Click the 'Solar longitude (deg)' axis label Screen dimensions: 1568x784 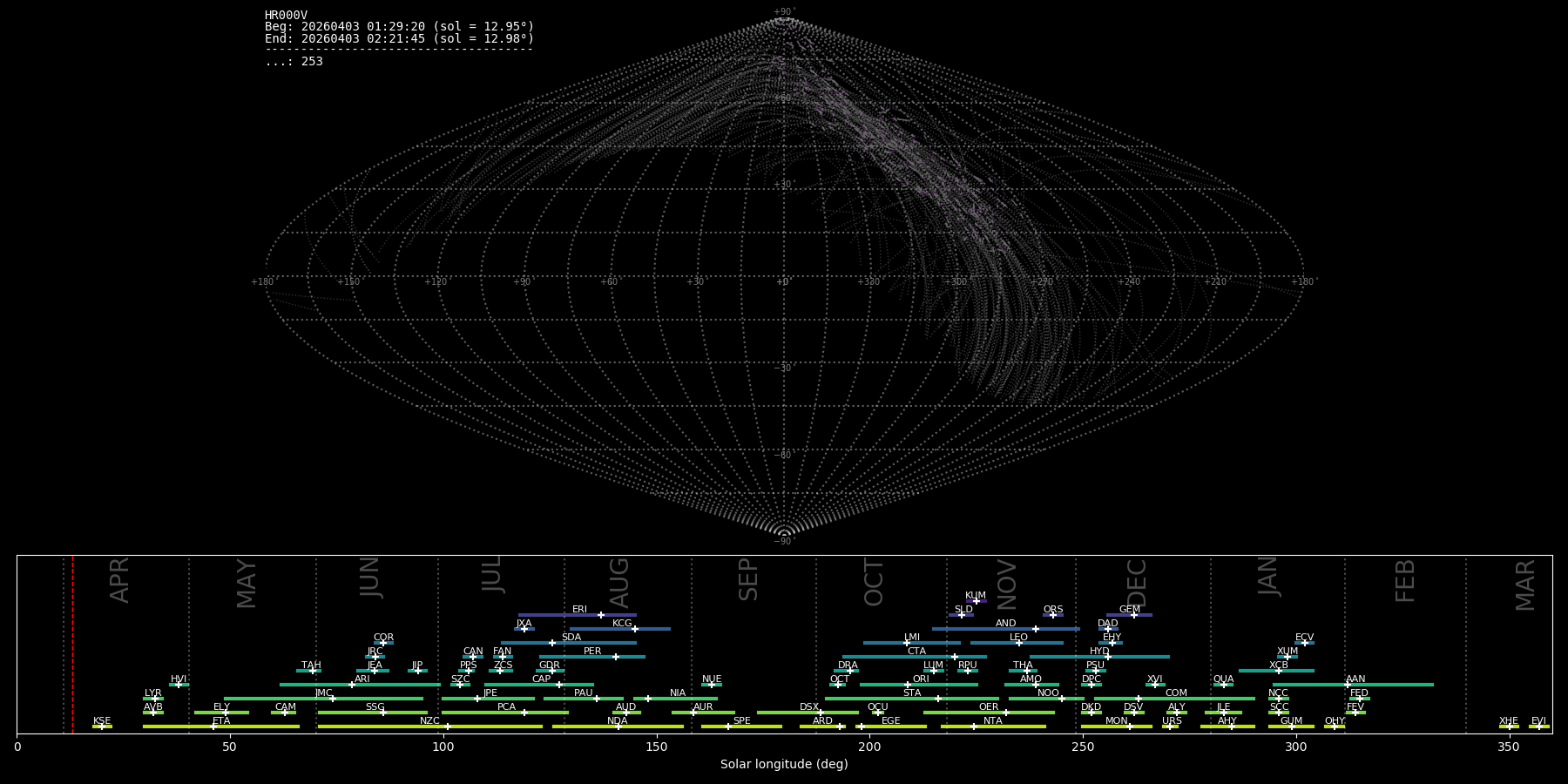784,764
